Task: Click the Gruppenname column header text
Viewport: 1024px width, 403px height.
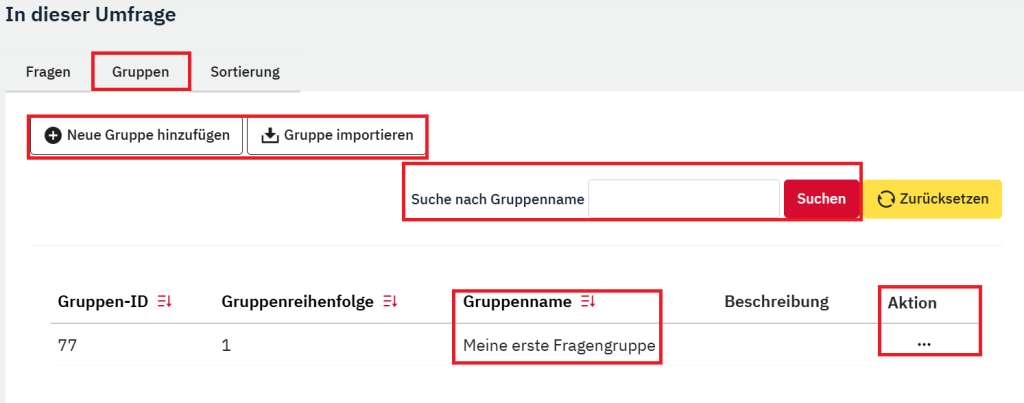Action: click(517, 302)
